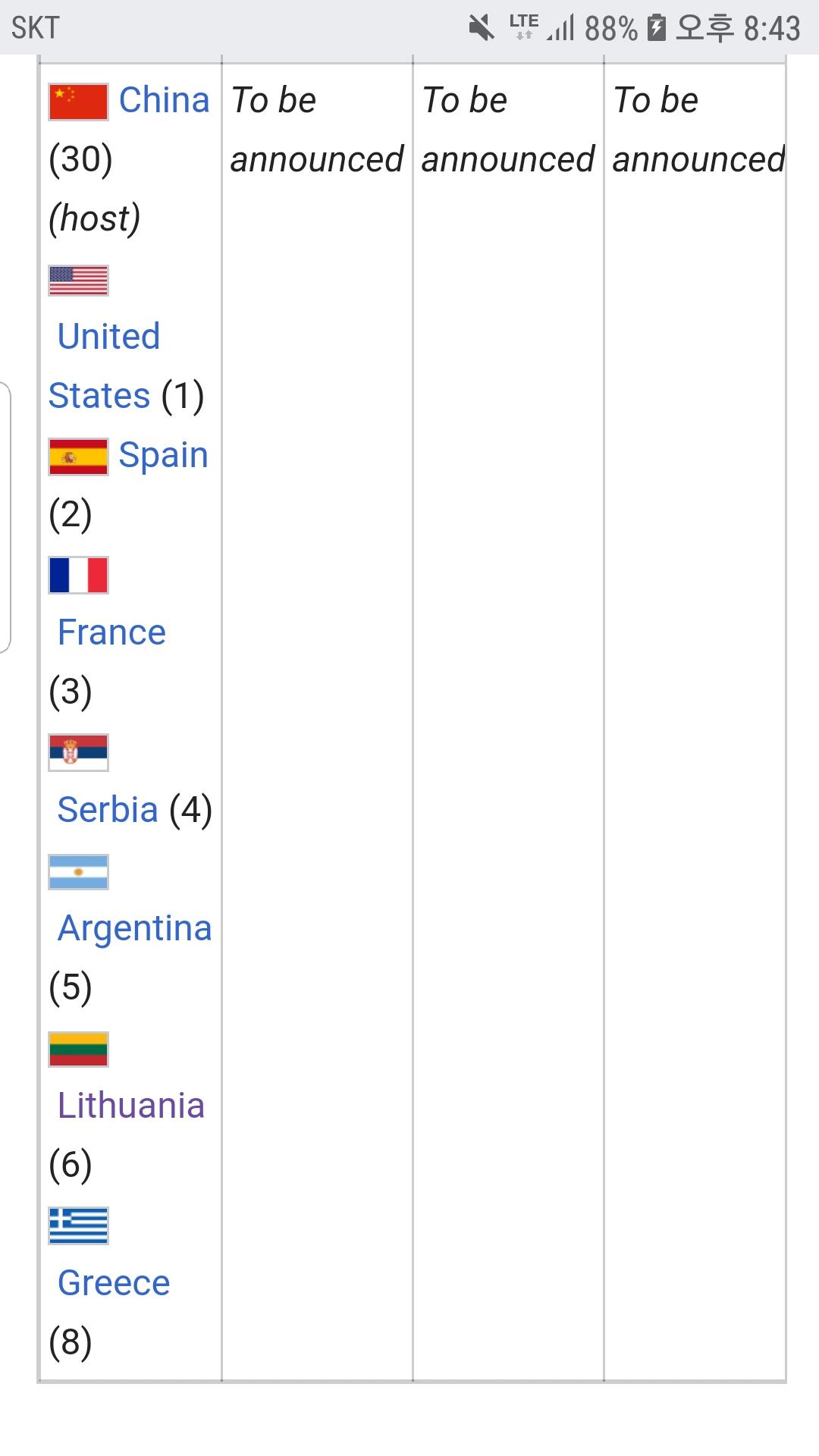This screenshot has width=819, height=1456.
Task: Follow the Spain link
Action: (x=163, y=455)
